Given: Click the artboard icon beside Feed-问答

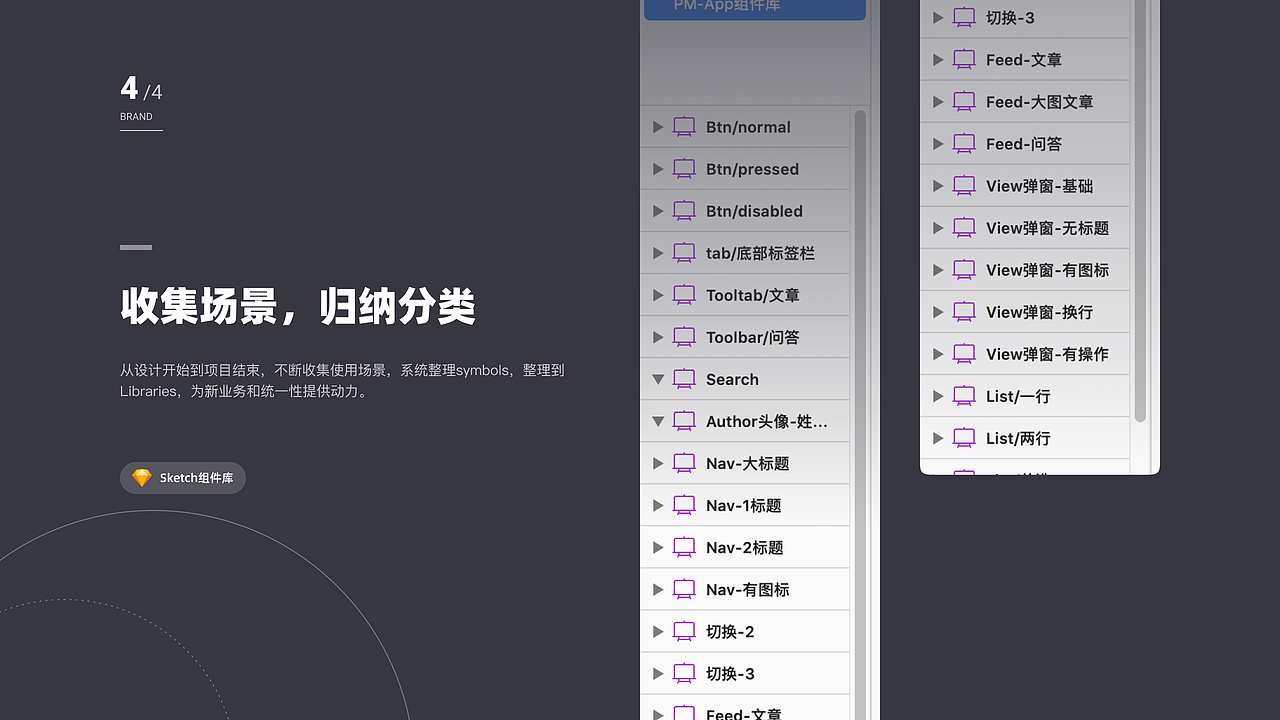Looking at the screenshot, I should (x=964, y=144).
